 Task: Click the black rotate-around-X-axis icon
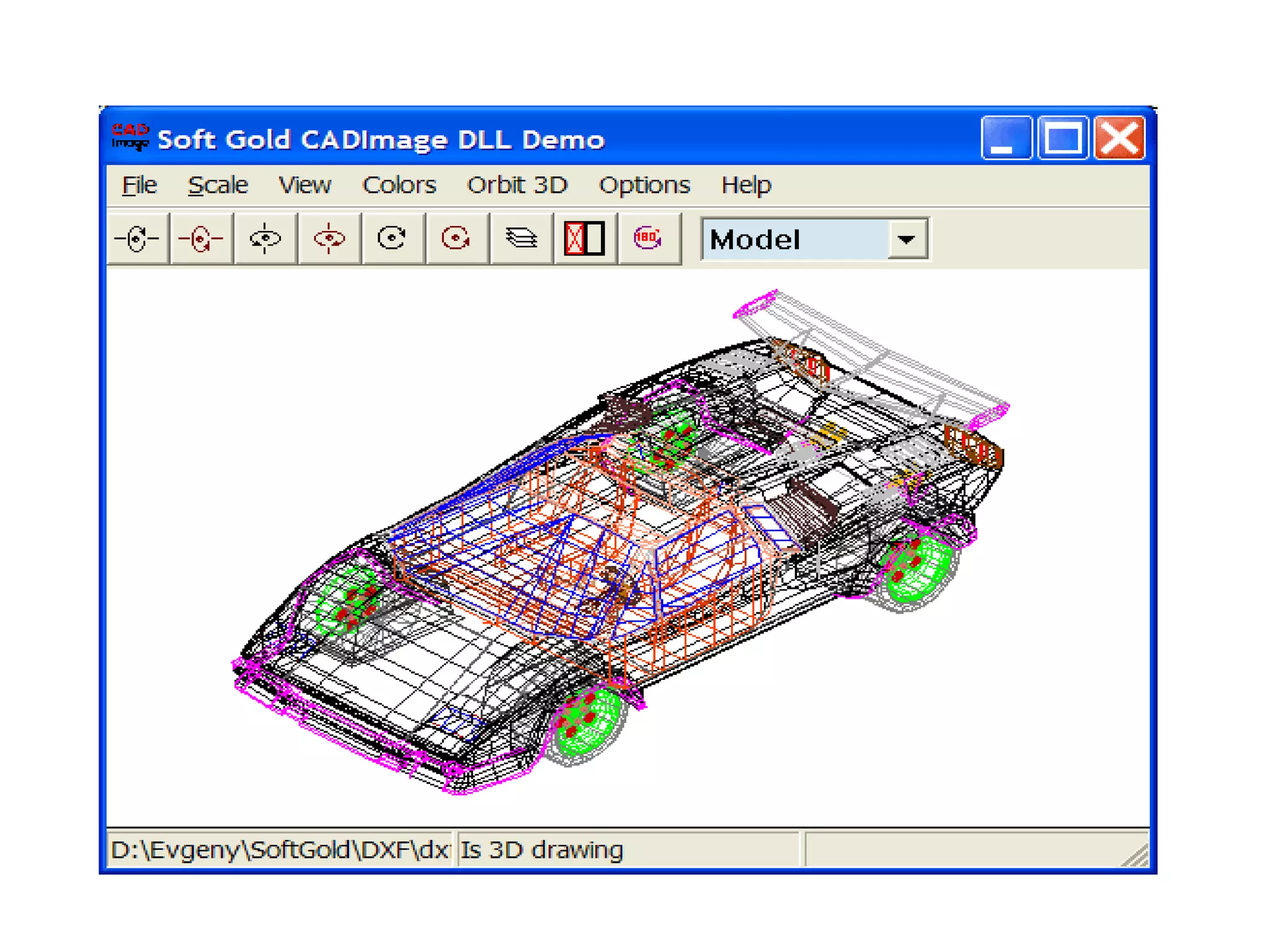[x=137, y=239]
